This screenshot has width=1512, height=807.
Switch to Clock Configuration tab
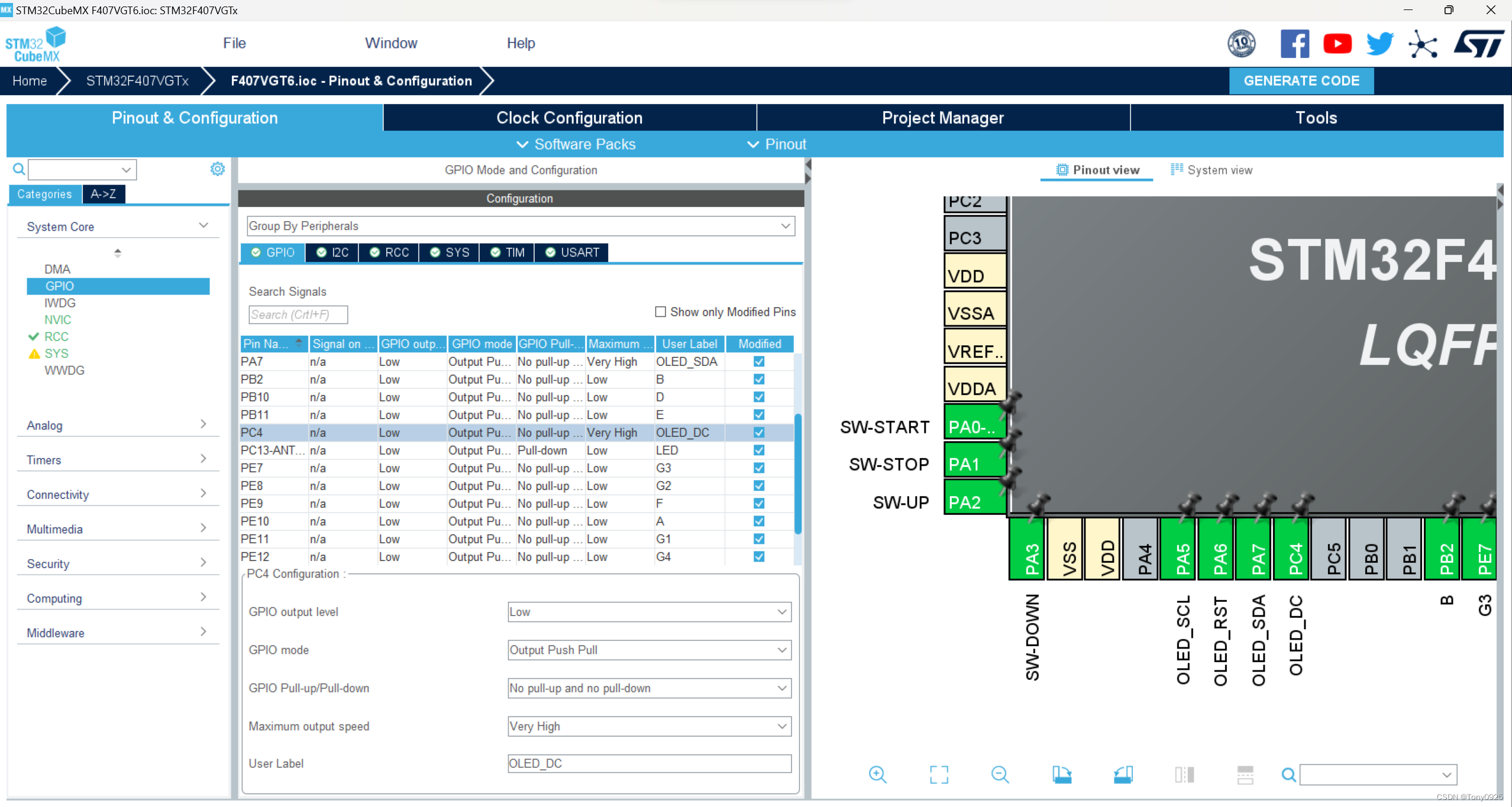[569, 118]
